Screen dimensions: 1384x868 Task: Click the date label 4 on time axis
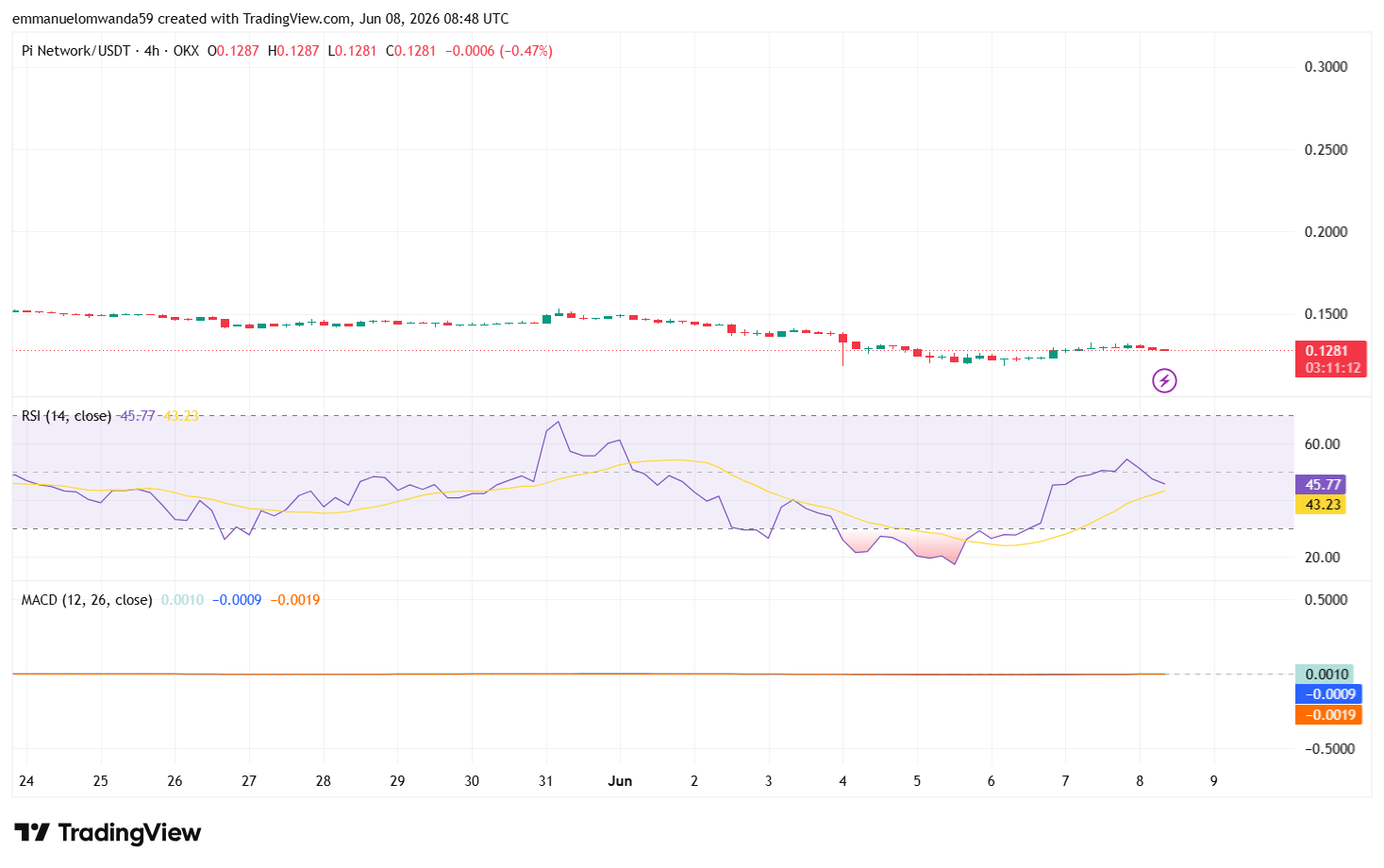[x=842, y=781]
